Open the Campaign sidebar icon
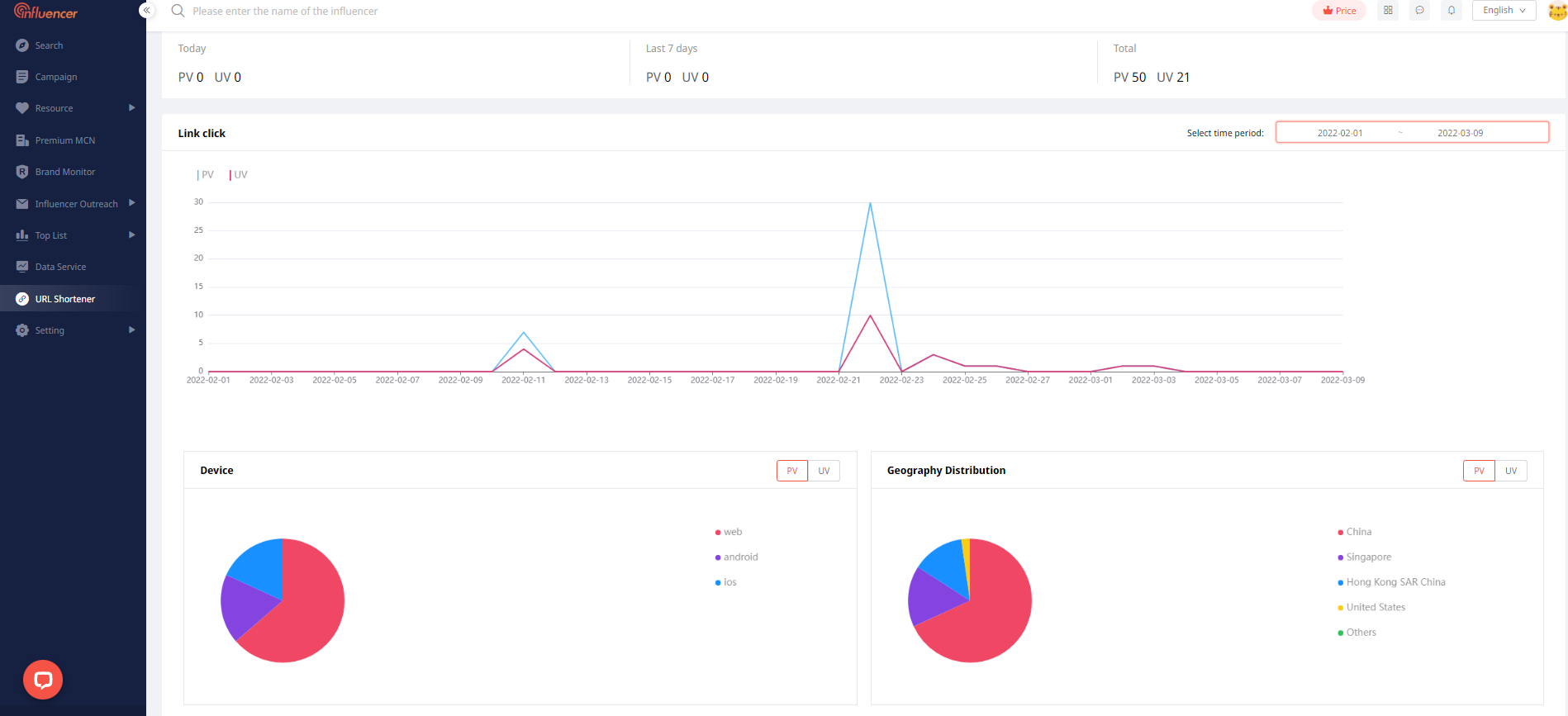This screenshot has height=716, width=1568. [22, 77]
